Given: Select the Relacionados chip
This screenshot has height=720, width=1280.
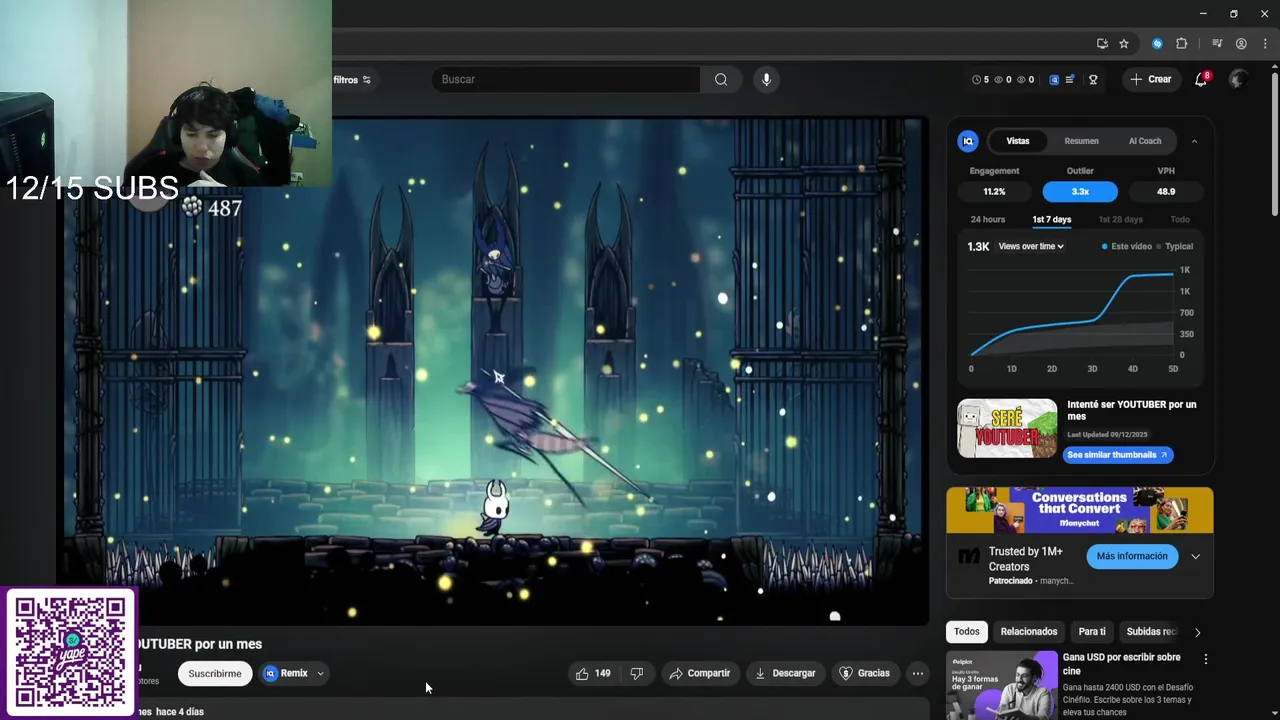Looking at the screenshot, I should 1029,631.
